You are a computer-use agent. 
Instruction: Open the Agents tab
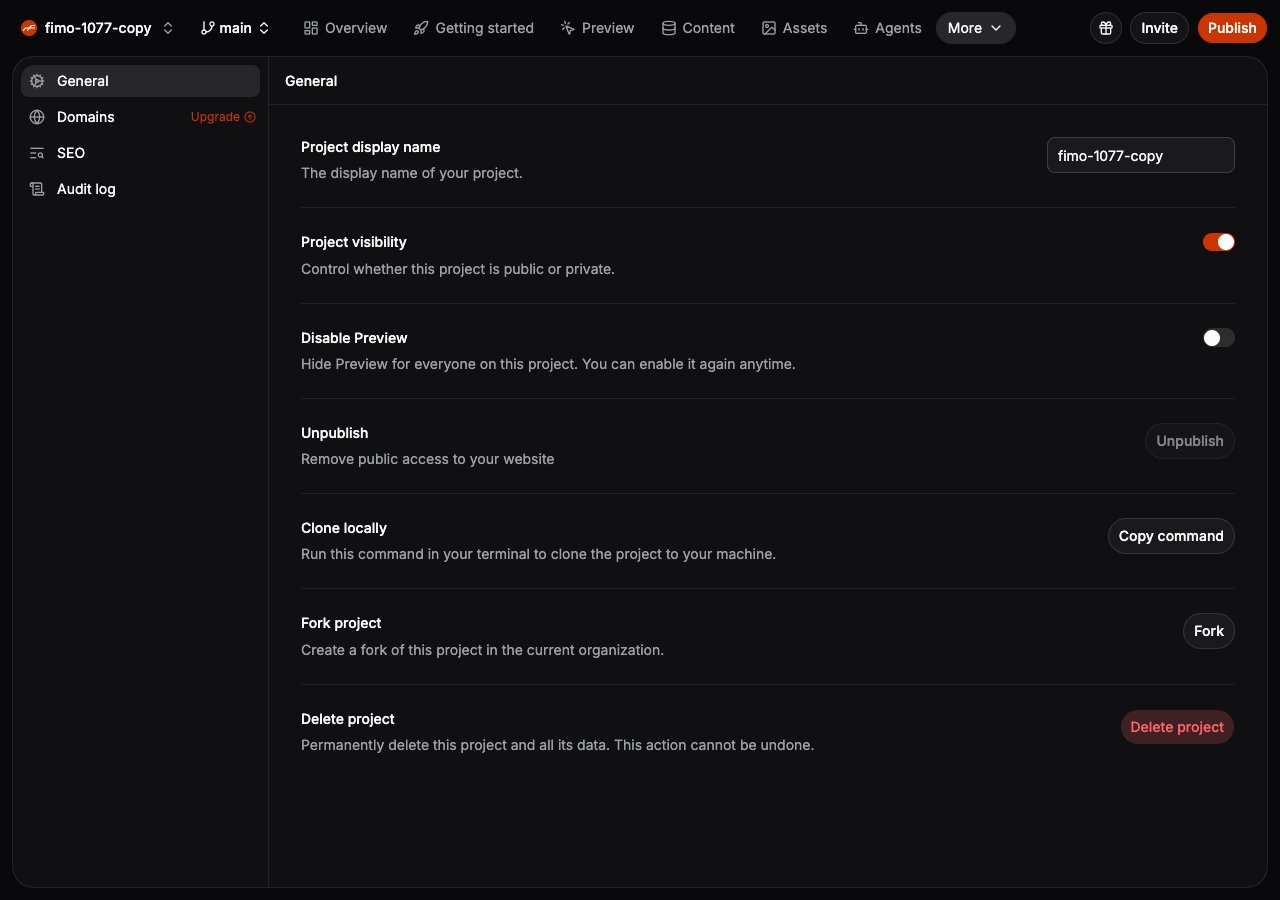887,28
